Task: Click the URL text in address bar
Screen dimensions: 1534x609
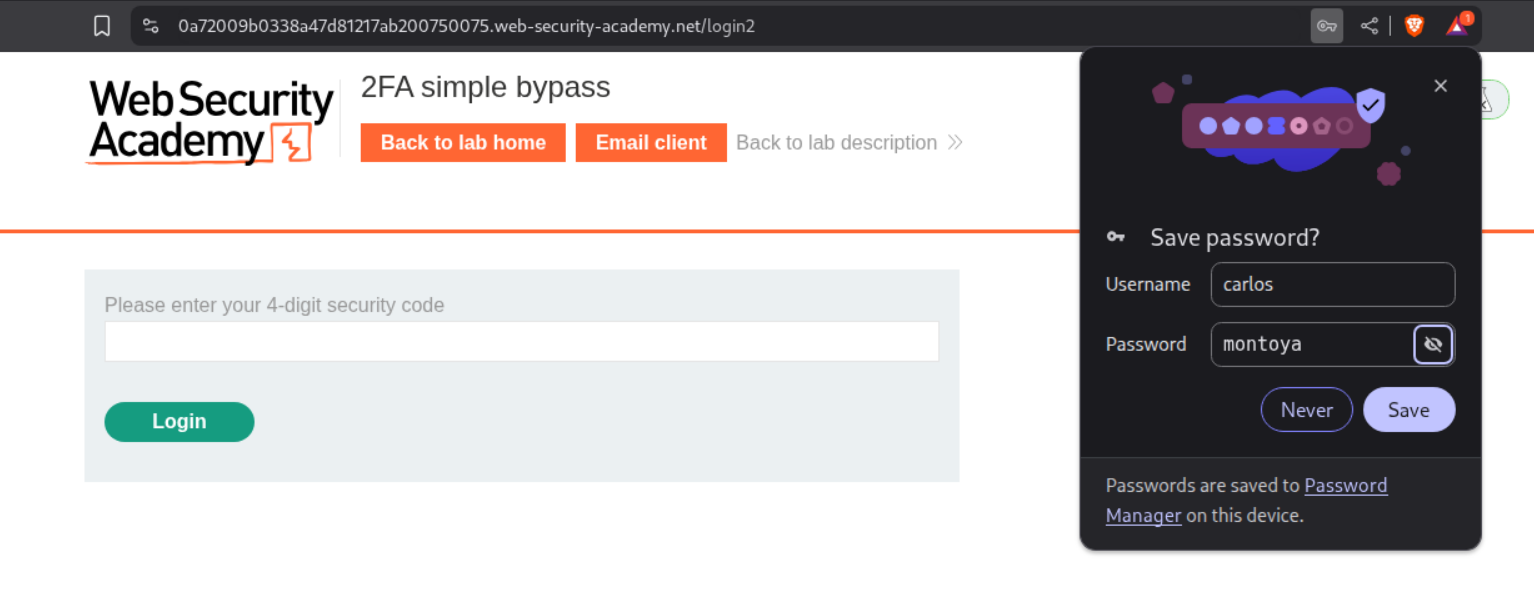Action: pyautogui.click(x=466, y=26)
